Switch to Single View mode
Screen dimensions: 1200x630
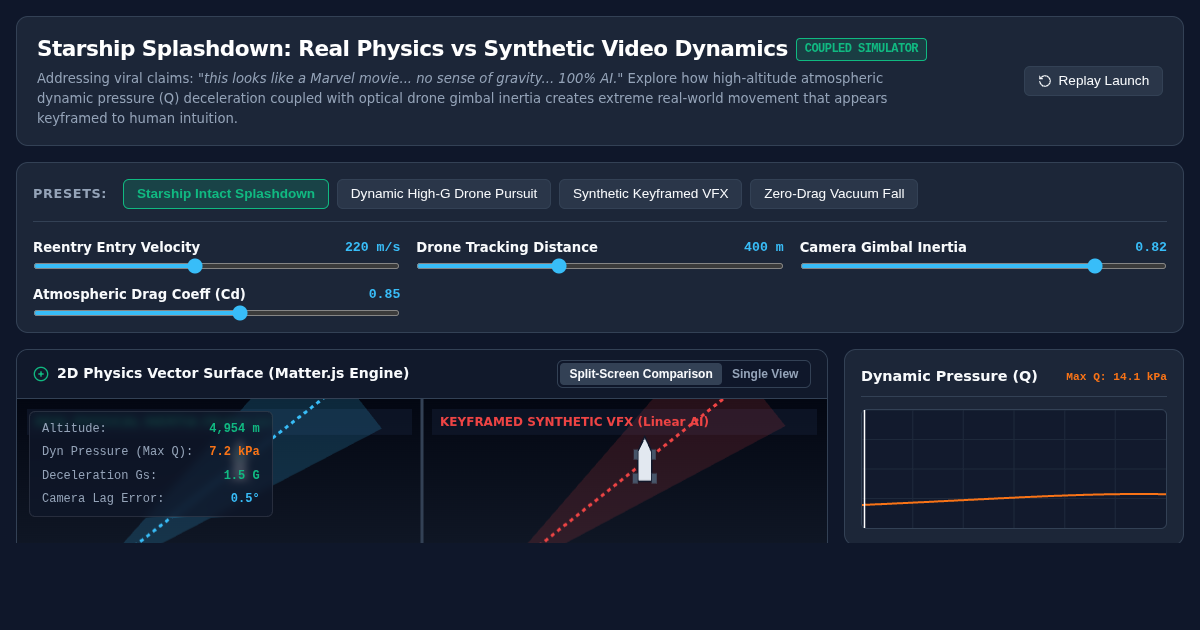765,374
